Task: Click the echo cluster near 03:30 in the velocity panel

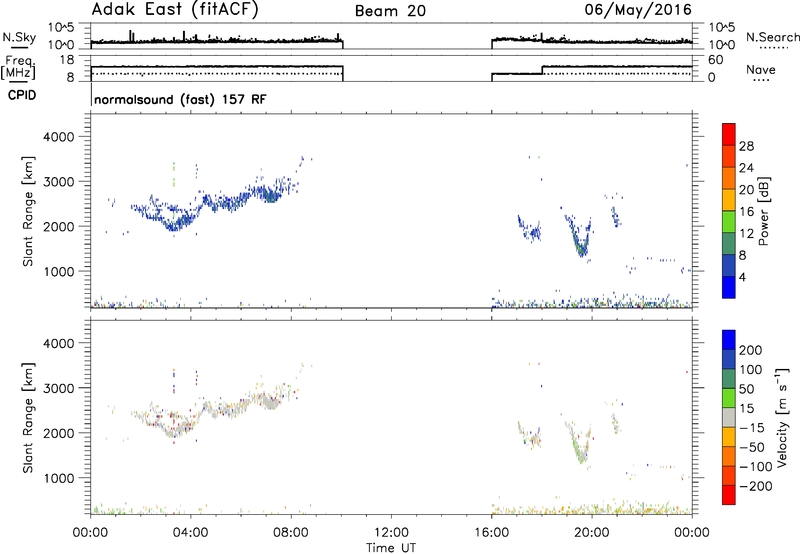Action: coord(175,425)
